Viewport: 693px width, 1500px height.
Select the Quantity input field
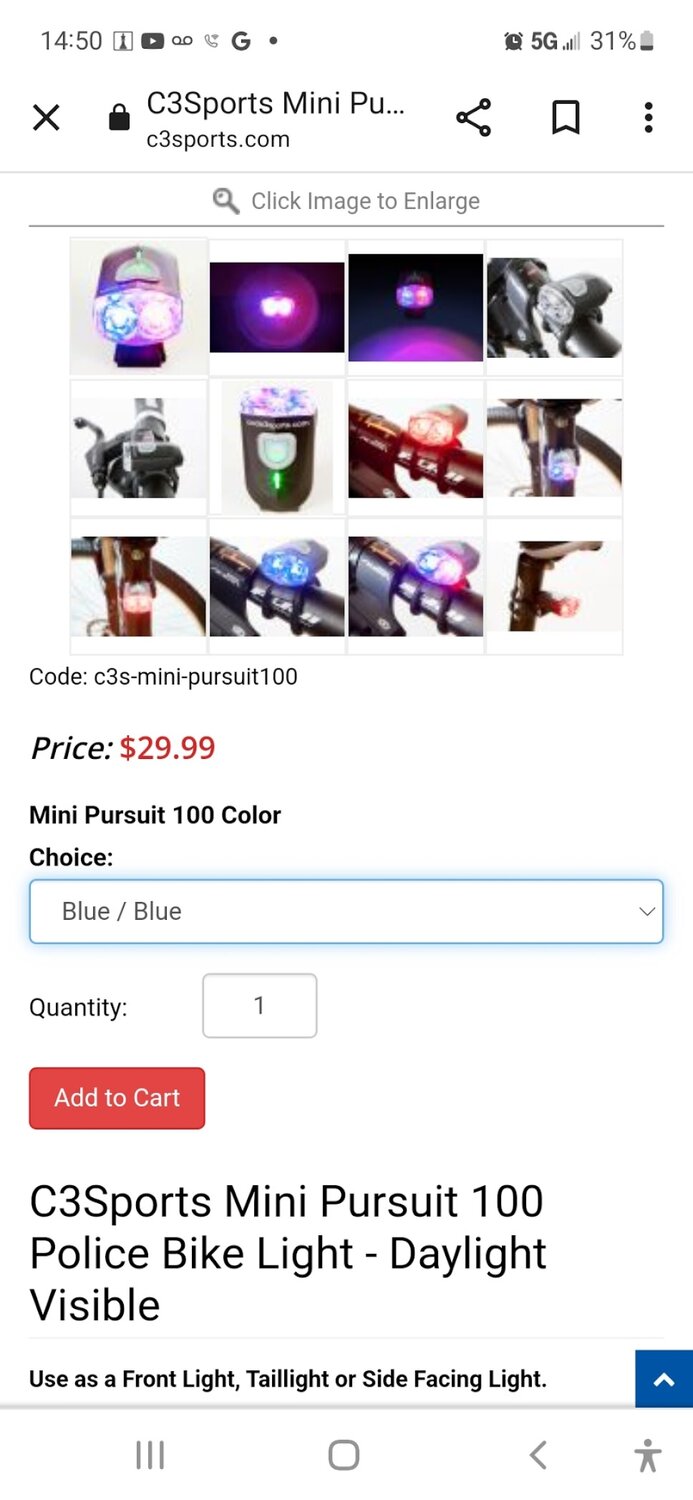[x=260, y=1006]
